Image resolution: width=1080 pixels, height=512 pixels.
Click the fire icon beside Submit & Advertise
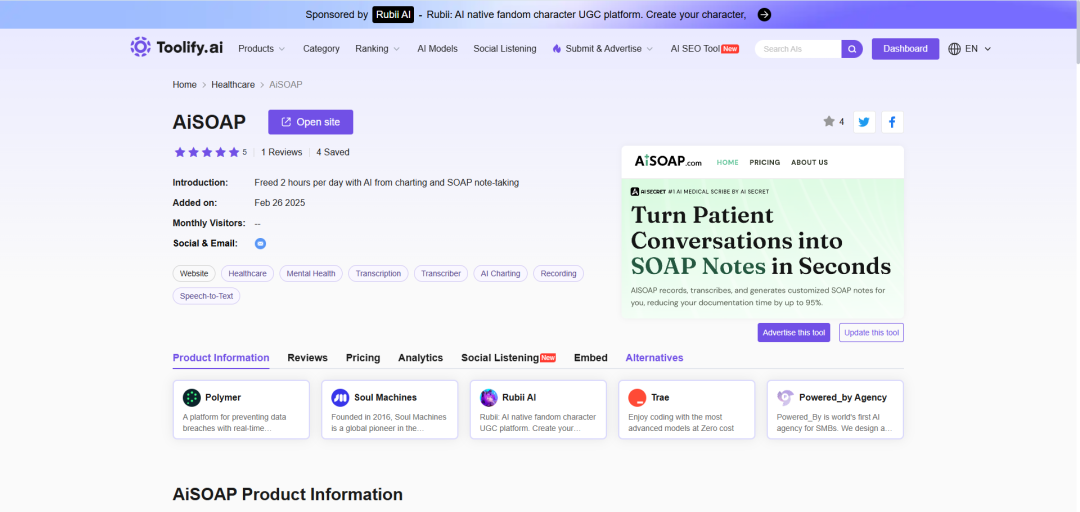tap(557, 49)
